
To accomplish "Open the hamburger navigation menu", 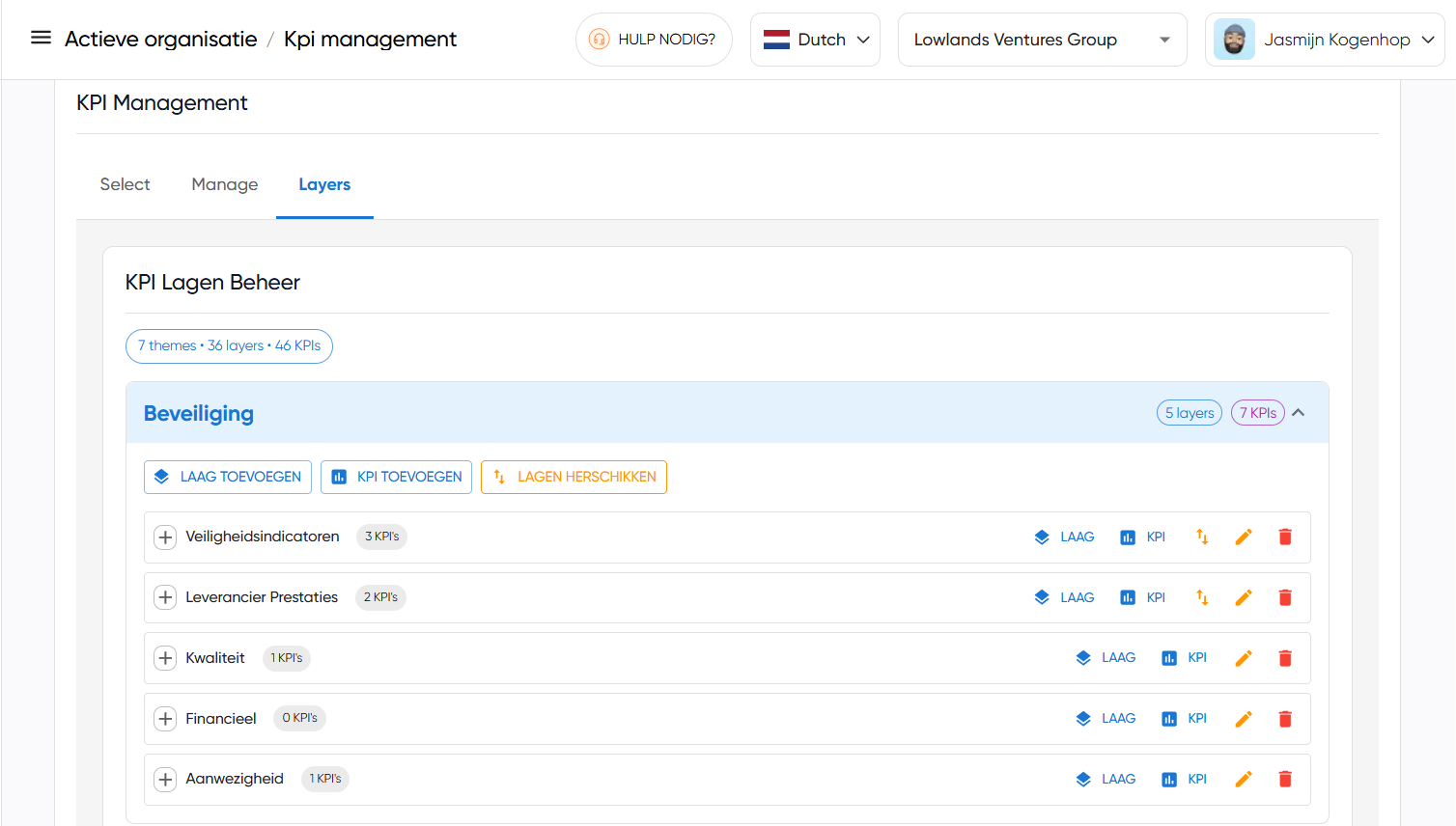I will (41, 39).
